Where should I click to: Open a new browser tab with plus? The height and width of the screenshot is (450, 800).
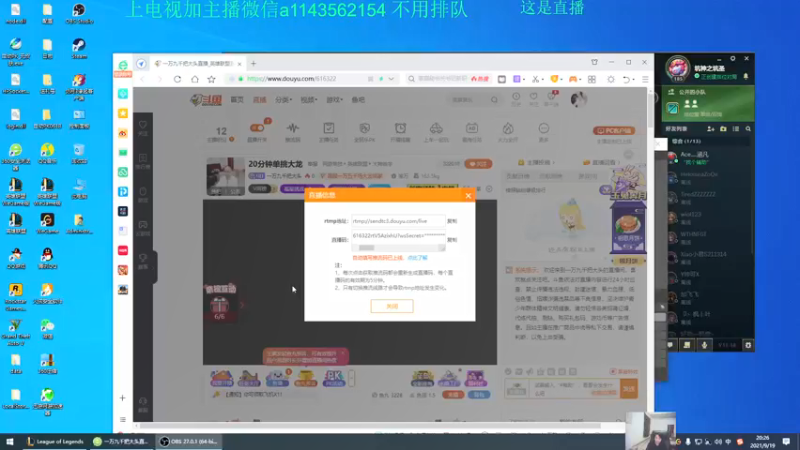click(254, 64)
